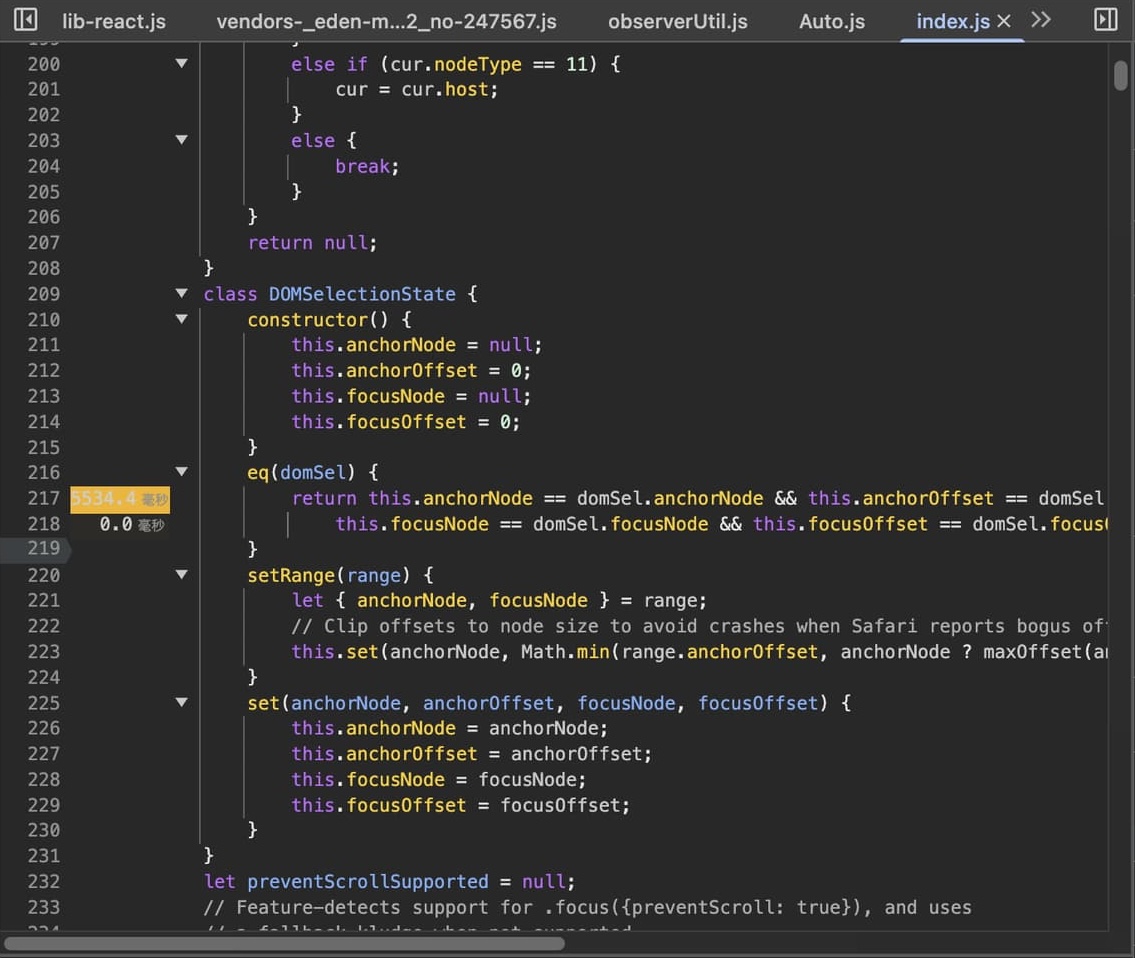The image size is (1135, 958).
Task: Fold the set(anchorNode, ...) method on line 225
Action: pos(181,703)
